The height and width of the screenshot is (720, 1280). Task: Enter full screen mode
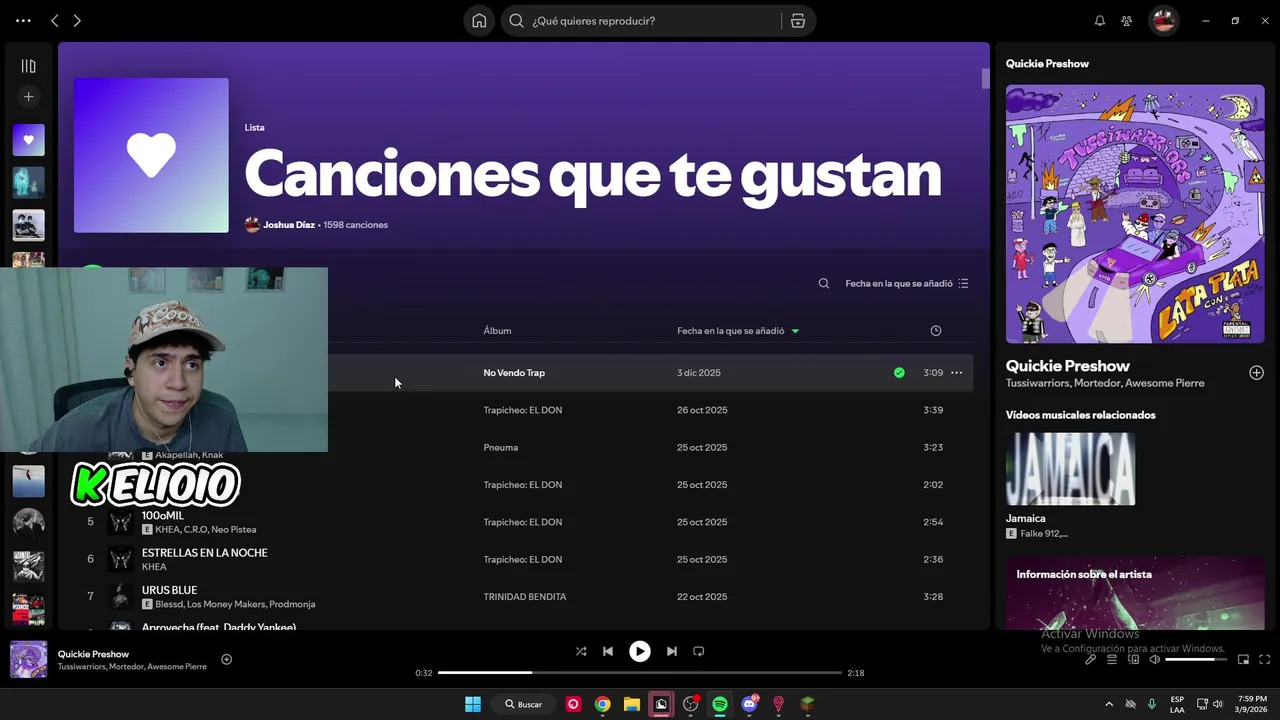(x=1265, y=659)
